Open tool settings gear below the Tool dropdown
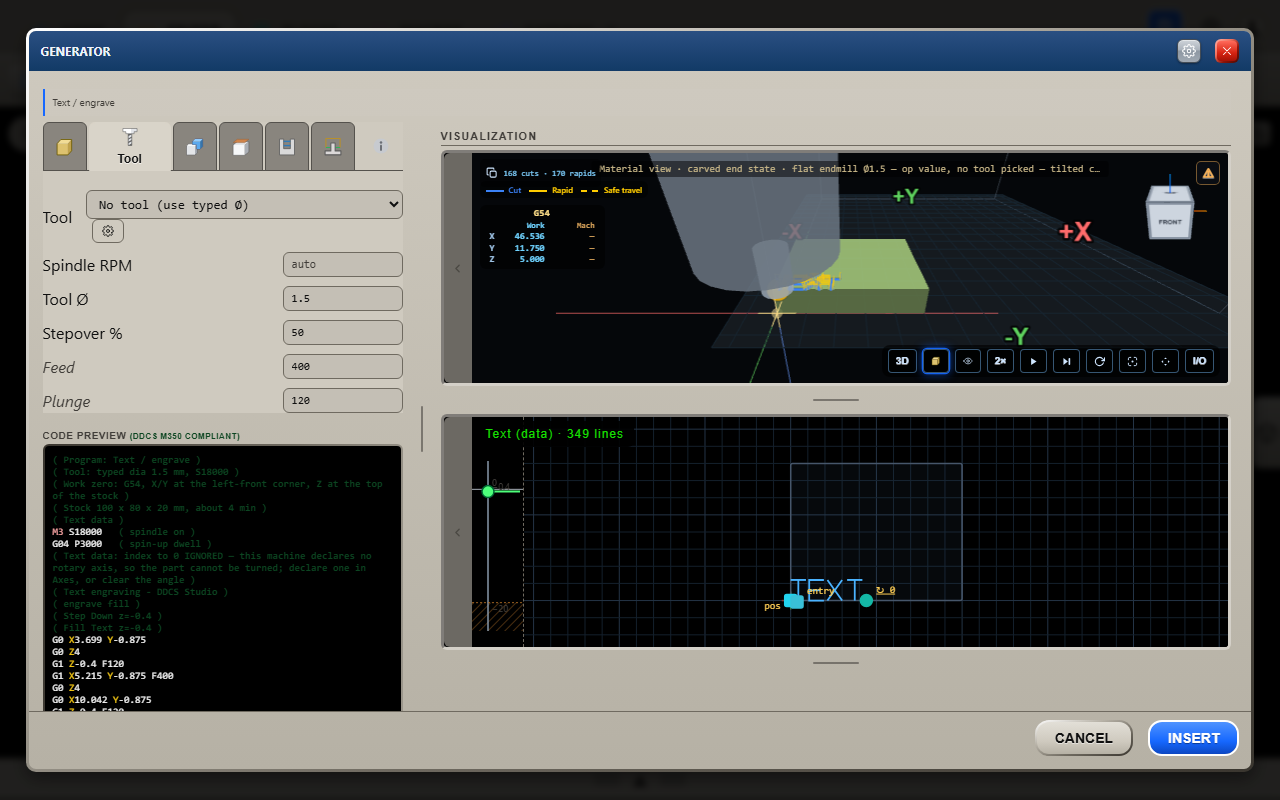Screen dimensions: 1280x800 [108, 231]
